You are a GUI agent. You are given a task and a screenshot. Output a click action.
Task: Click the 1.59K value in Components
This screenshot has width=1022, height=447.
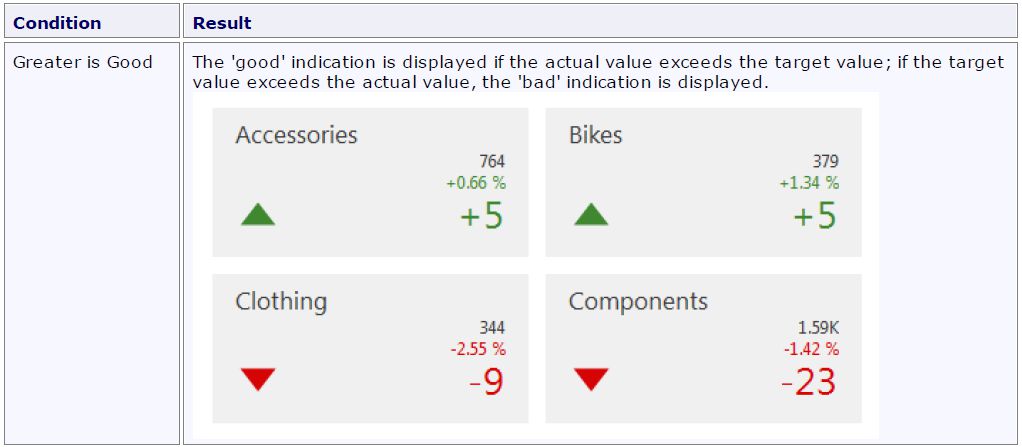(817, 327)
